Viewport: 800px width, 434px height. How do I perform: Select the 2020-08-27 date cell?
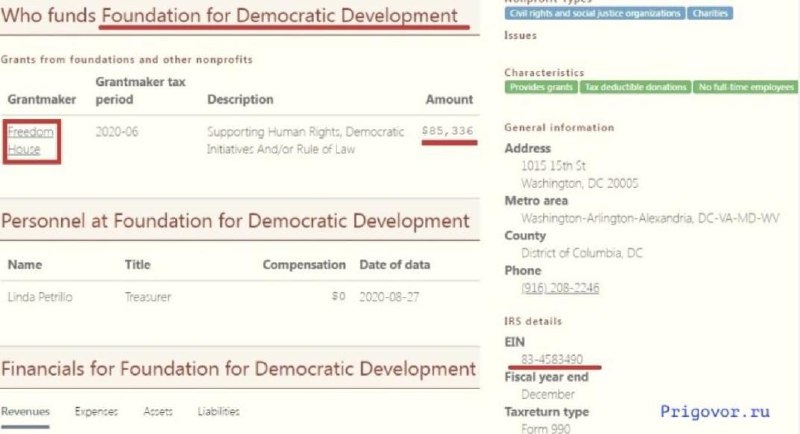coord(389,297)
